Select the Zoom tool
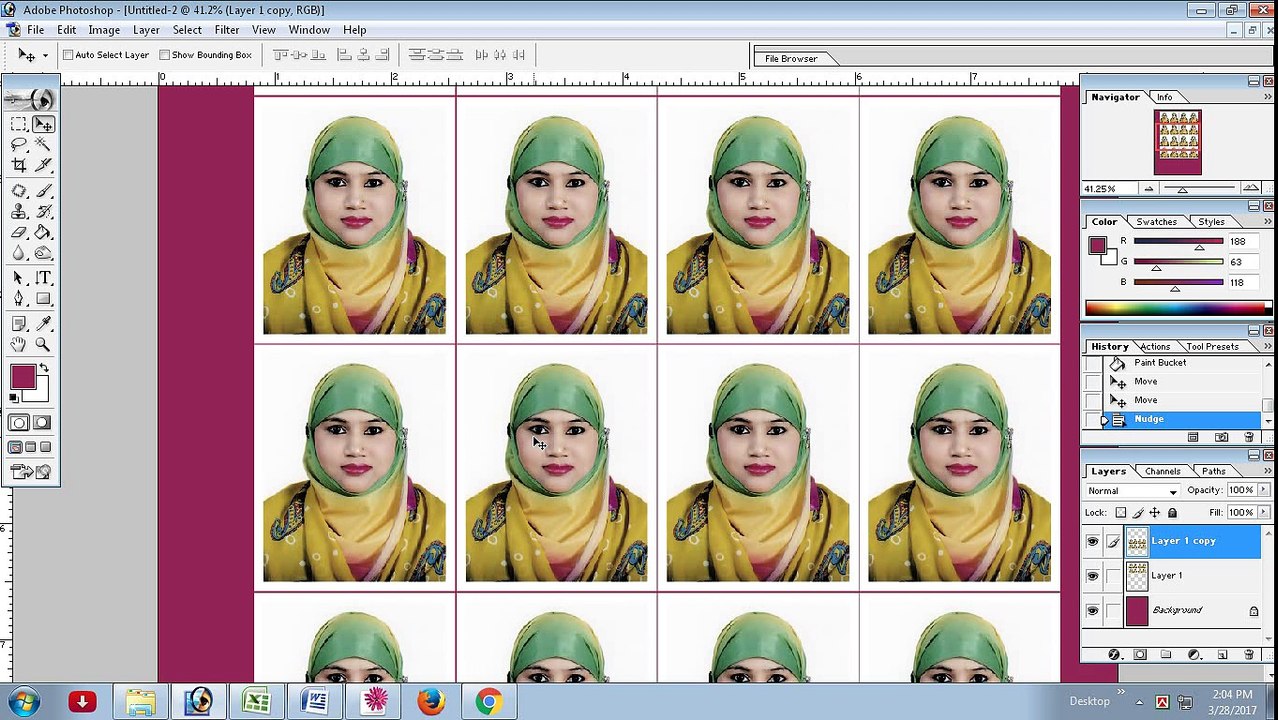The image size is (1278, 720). point(43,344)
